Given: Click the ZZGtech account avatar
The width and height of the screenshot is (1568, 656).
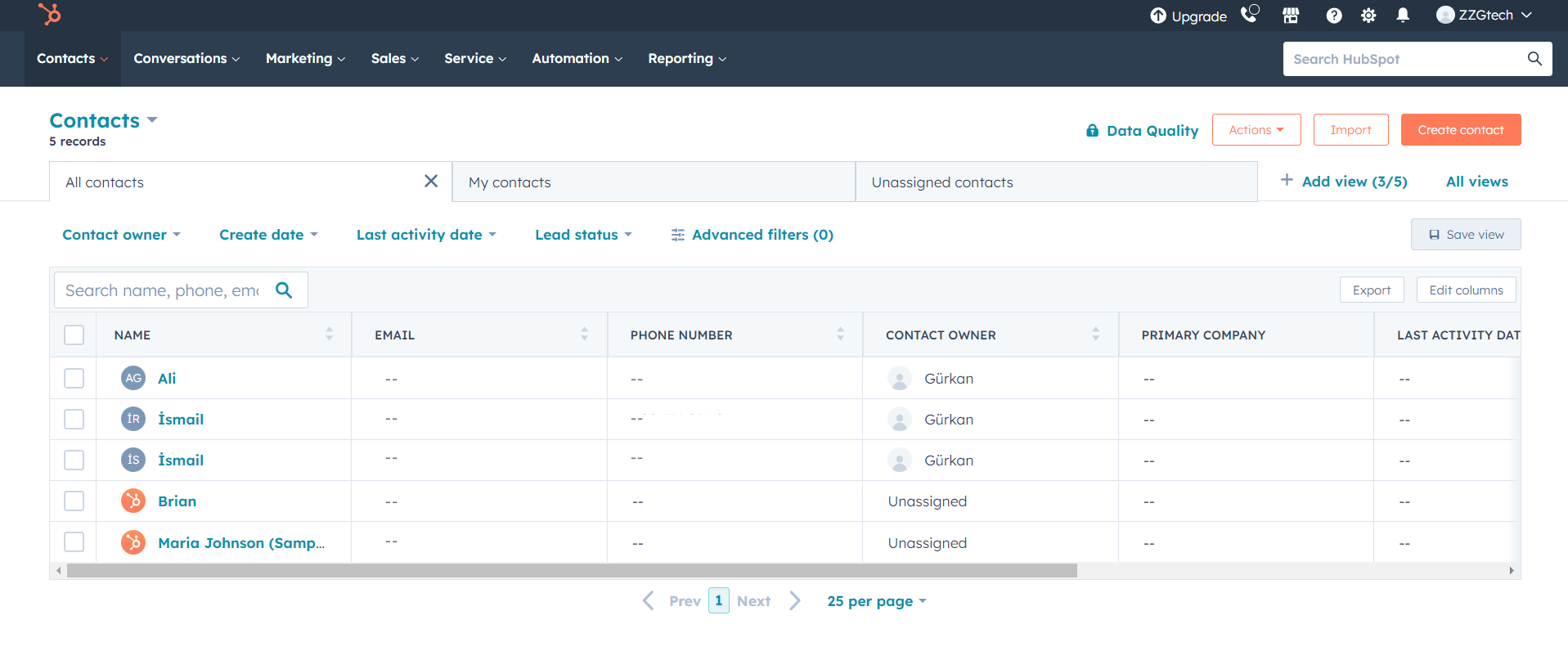Looking at the screenshot, I should (1445, 15).
